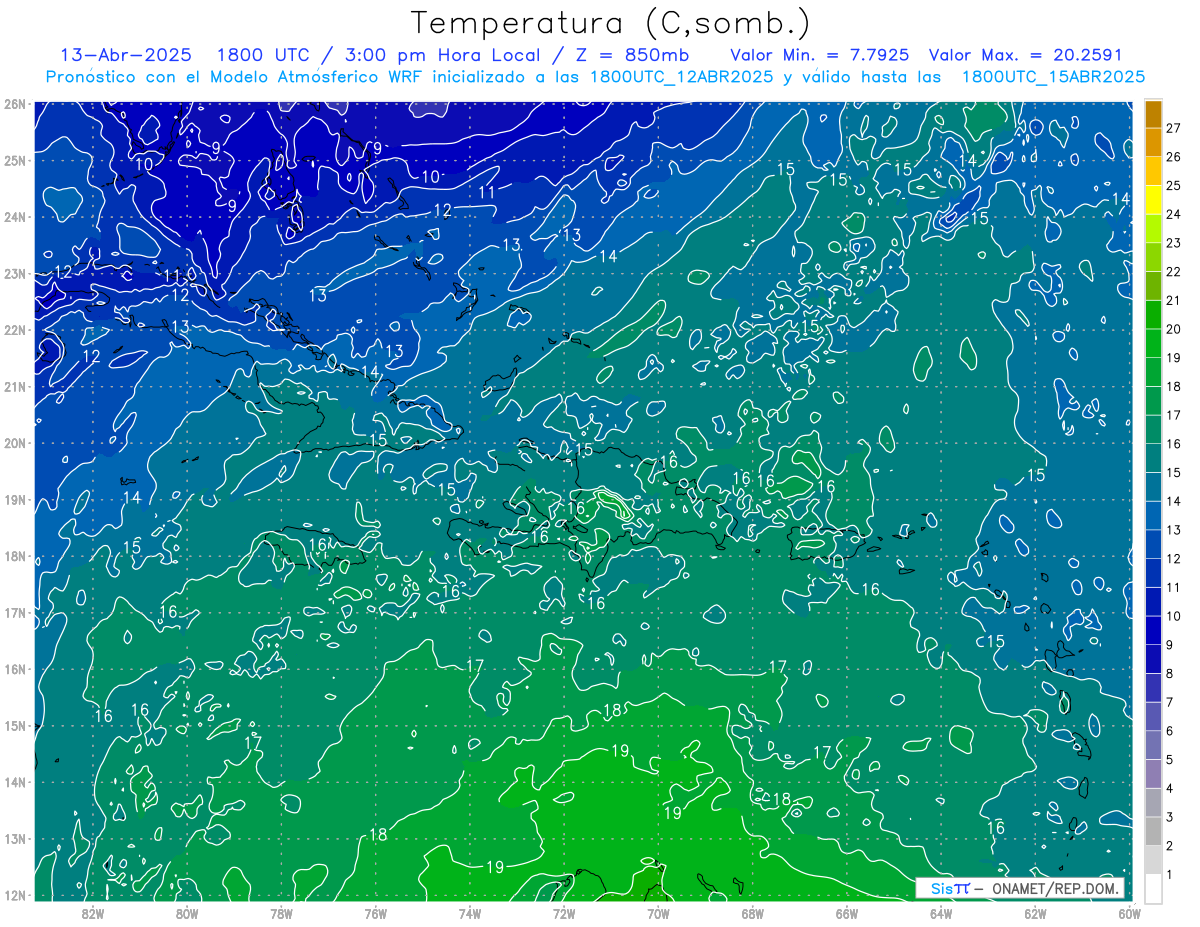Click the 'Valor Min. = 7.7925' readout

pyautogui.click(x=819, y=55)
